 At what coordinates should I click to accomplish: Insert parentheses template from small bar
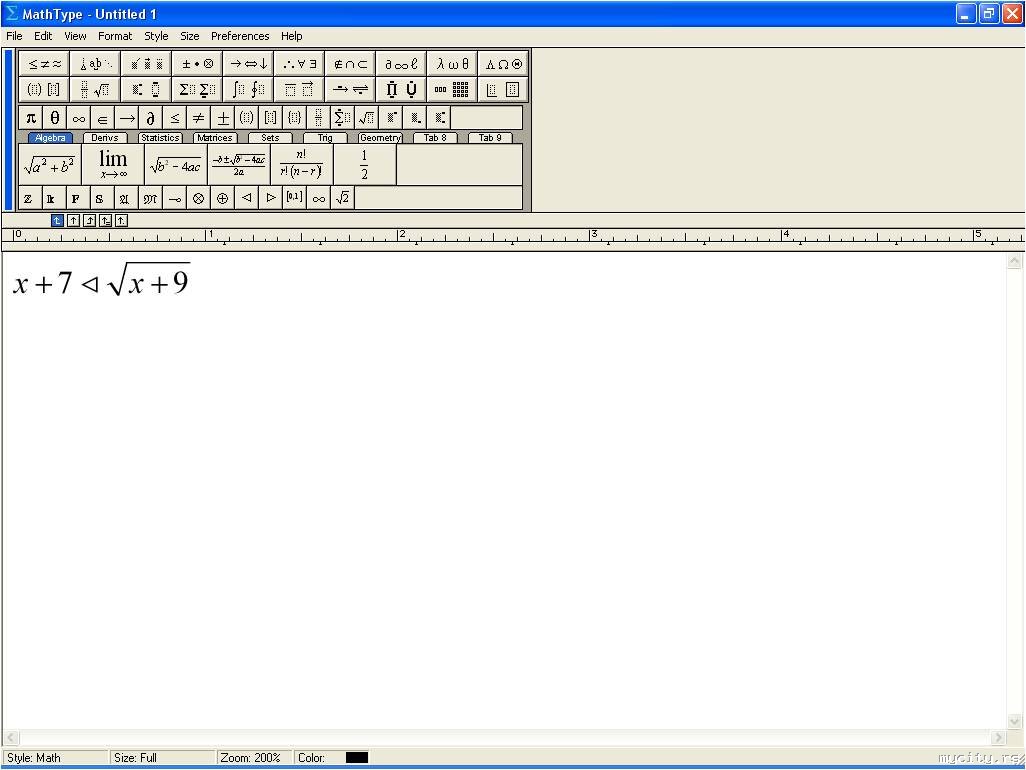(x=247, y=118)
